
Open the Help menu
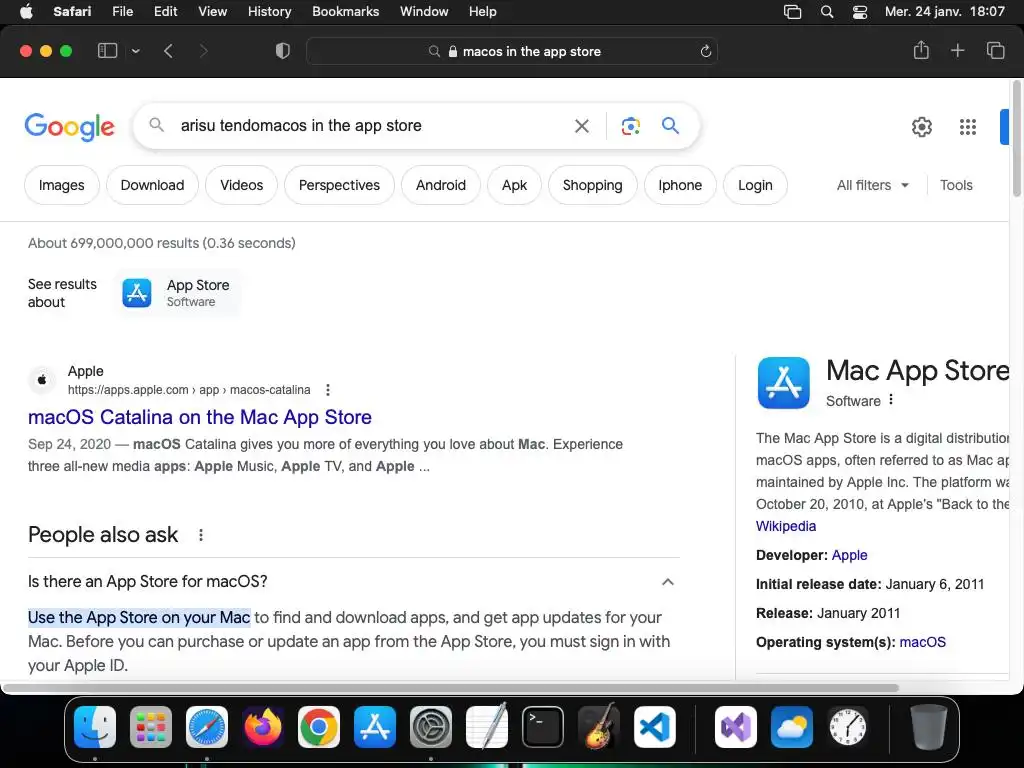tap(483, 12)
